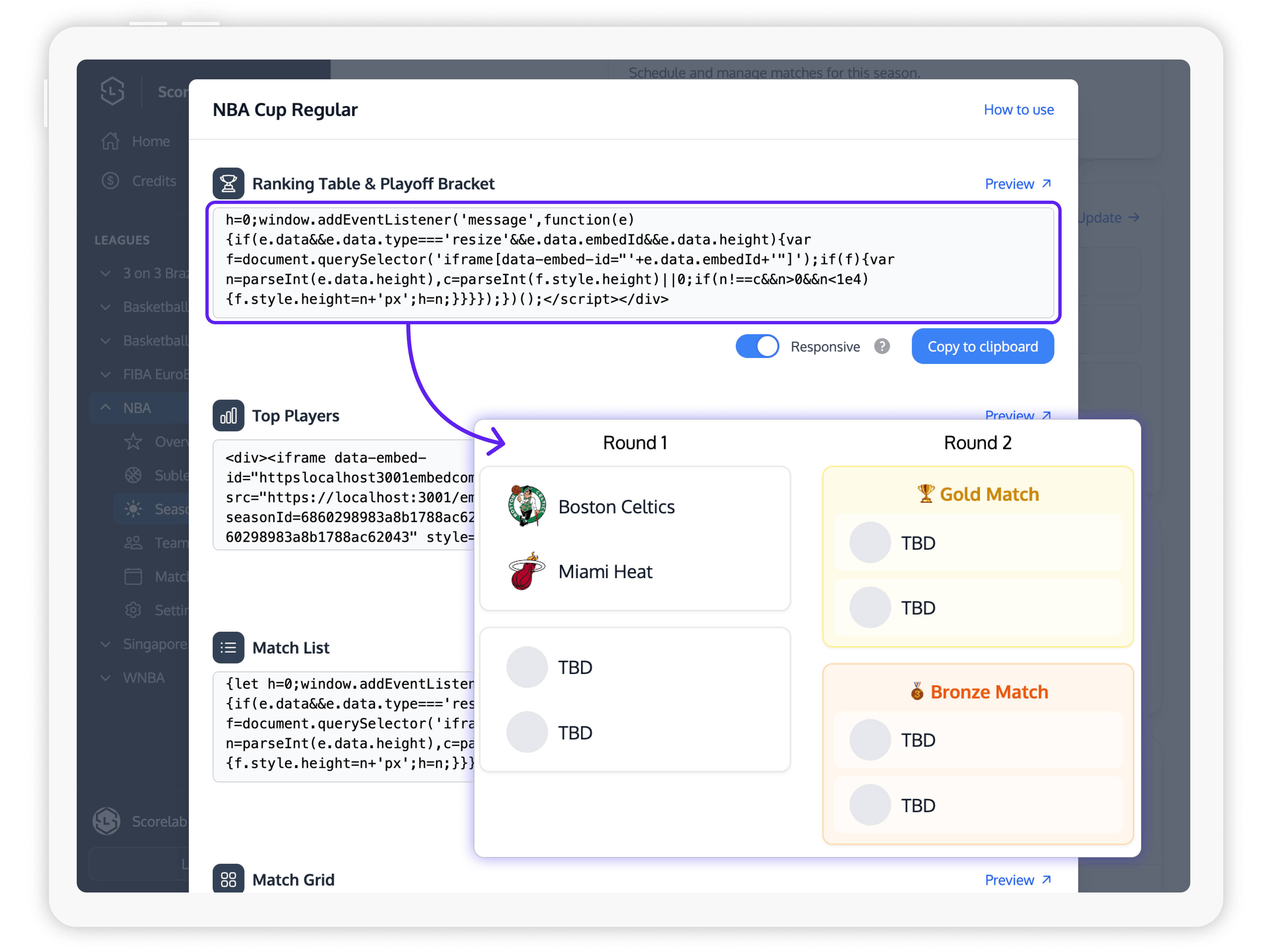Select Miami Heat team name in bracket
This screenshot has width=1270, height=952.
coord(605,572)
